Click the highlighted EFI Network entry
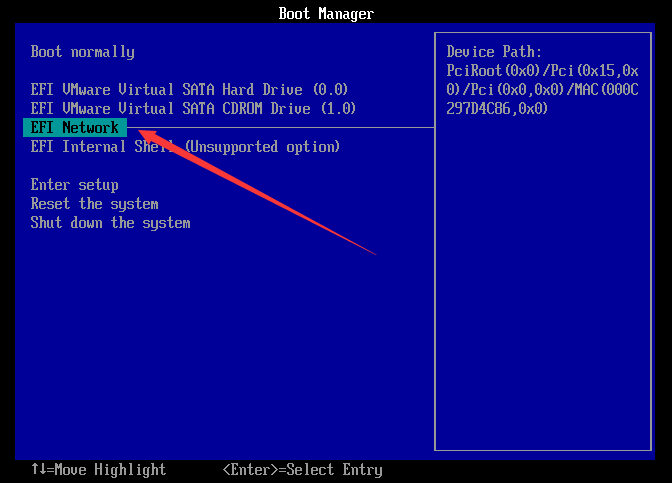Image resolution: width=672 pixels, height=483 pixels. [75, 127]
